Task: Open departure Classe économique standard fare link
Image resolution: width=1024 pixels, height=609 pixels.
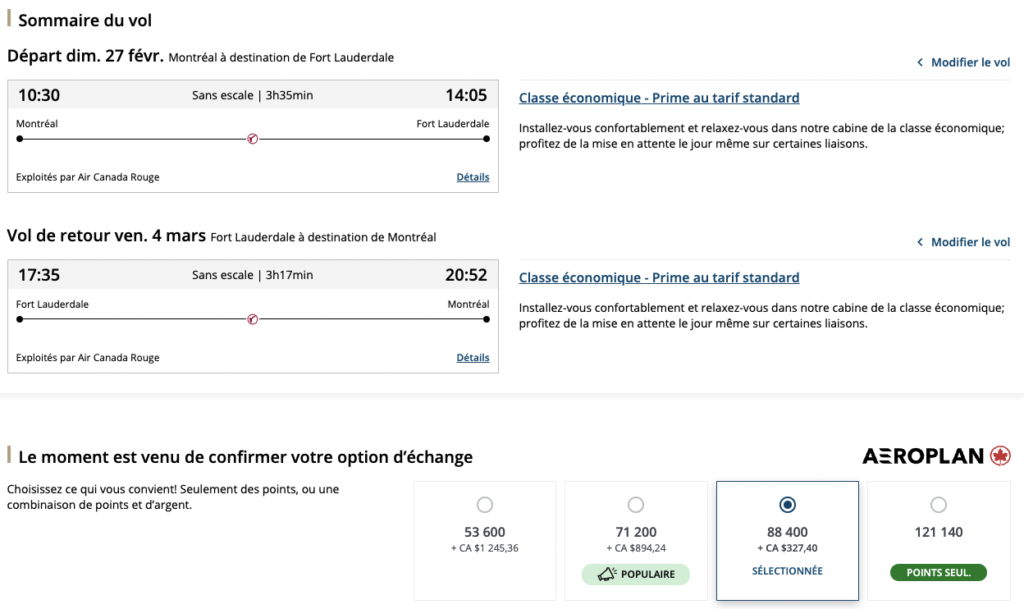Action: coord(659,98)
